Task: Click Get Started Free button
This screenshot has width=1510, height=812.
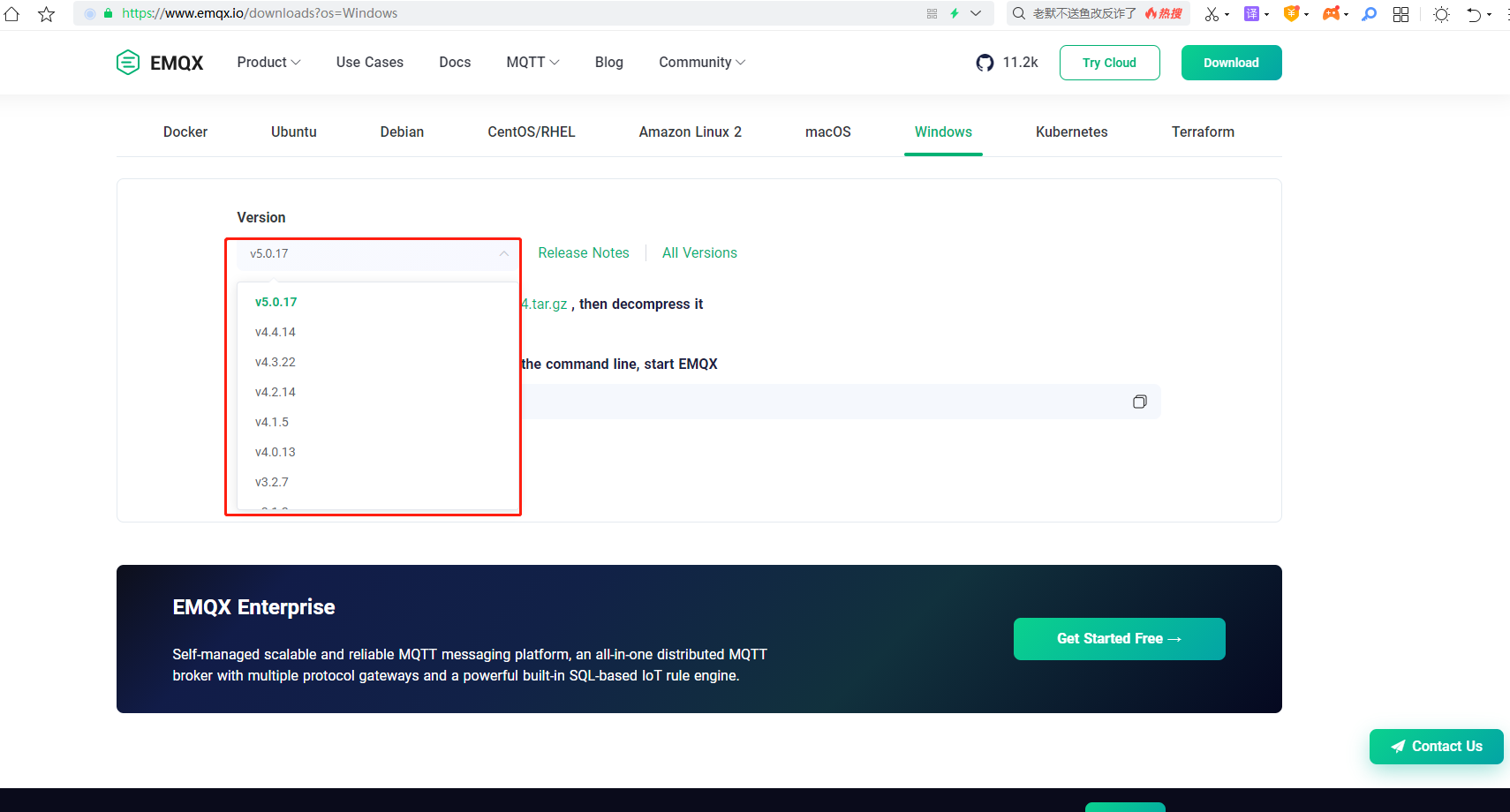Action: click(1120, 639)
